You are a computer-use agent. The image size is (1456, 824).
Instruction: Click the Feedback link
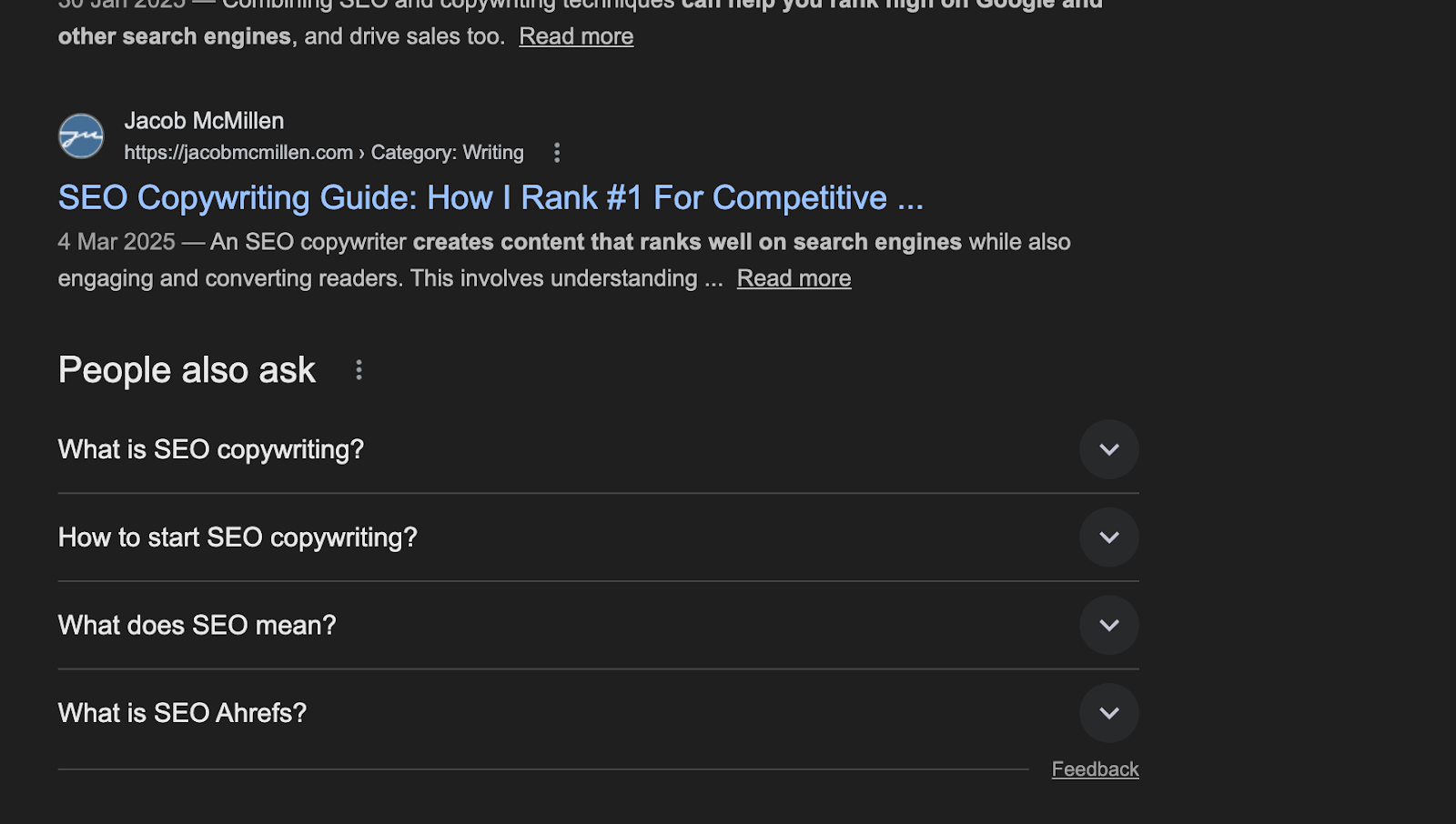pos(1095,769)
